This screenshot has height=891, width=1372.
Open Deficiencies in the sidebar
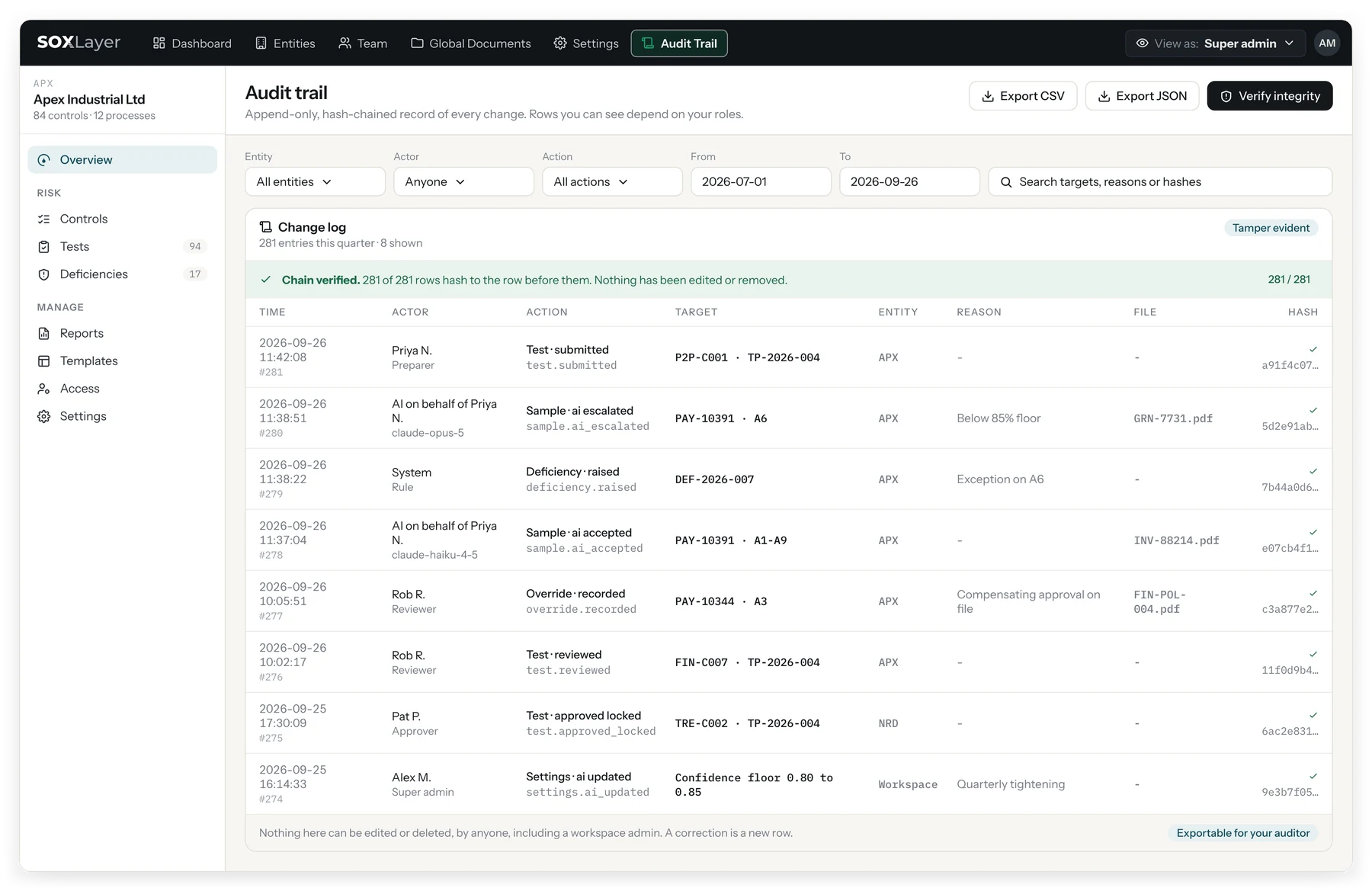pyautogui.click(x=123, y=274)
